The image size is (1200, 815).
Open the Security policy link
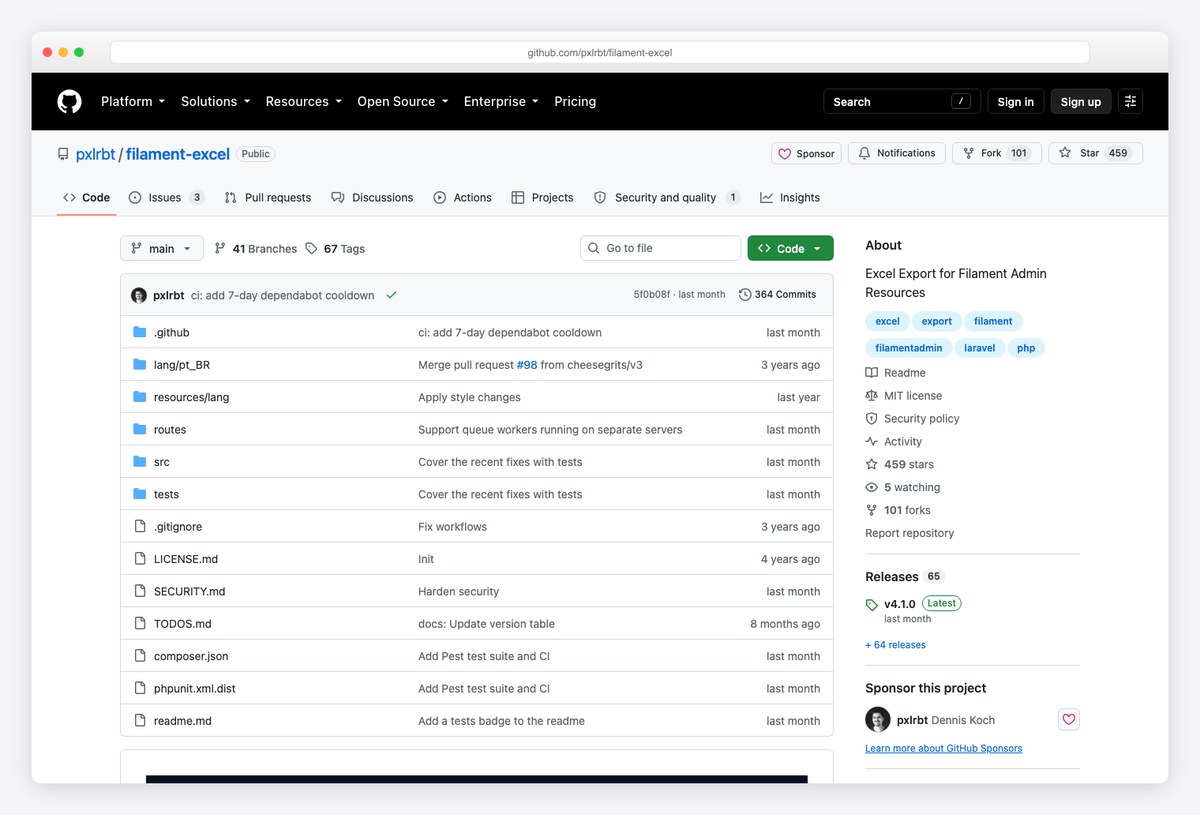pos(912,418)
